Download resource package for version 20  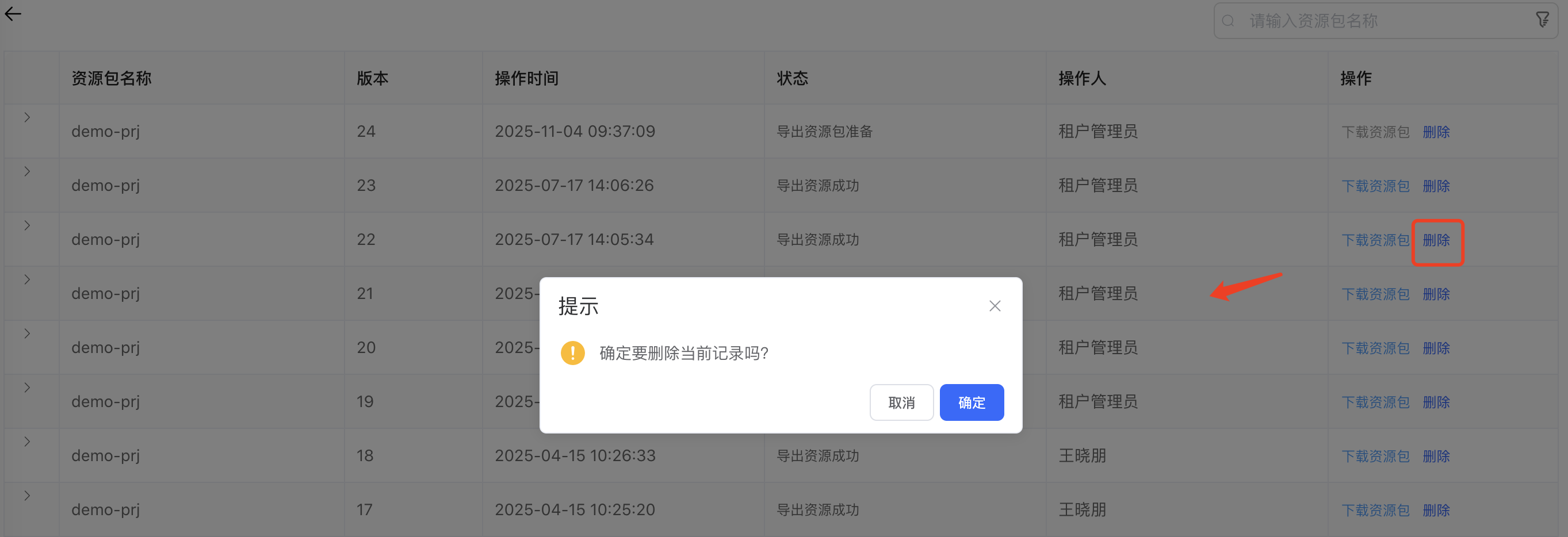(1375, 348)
